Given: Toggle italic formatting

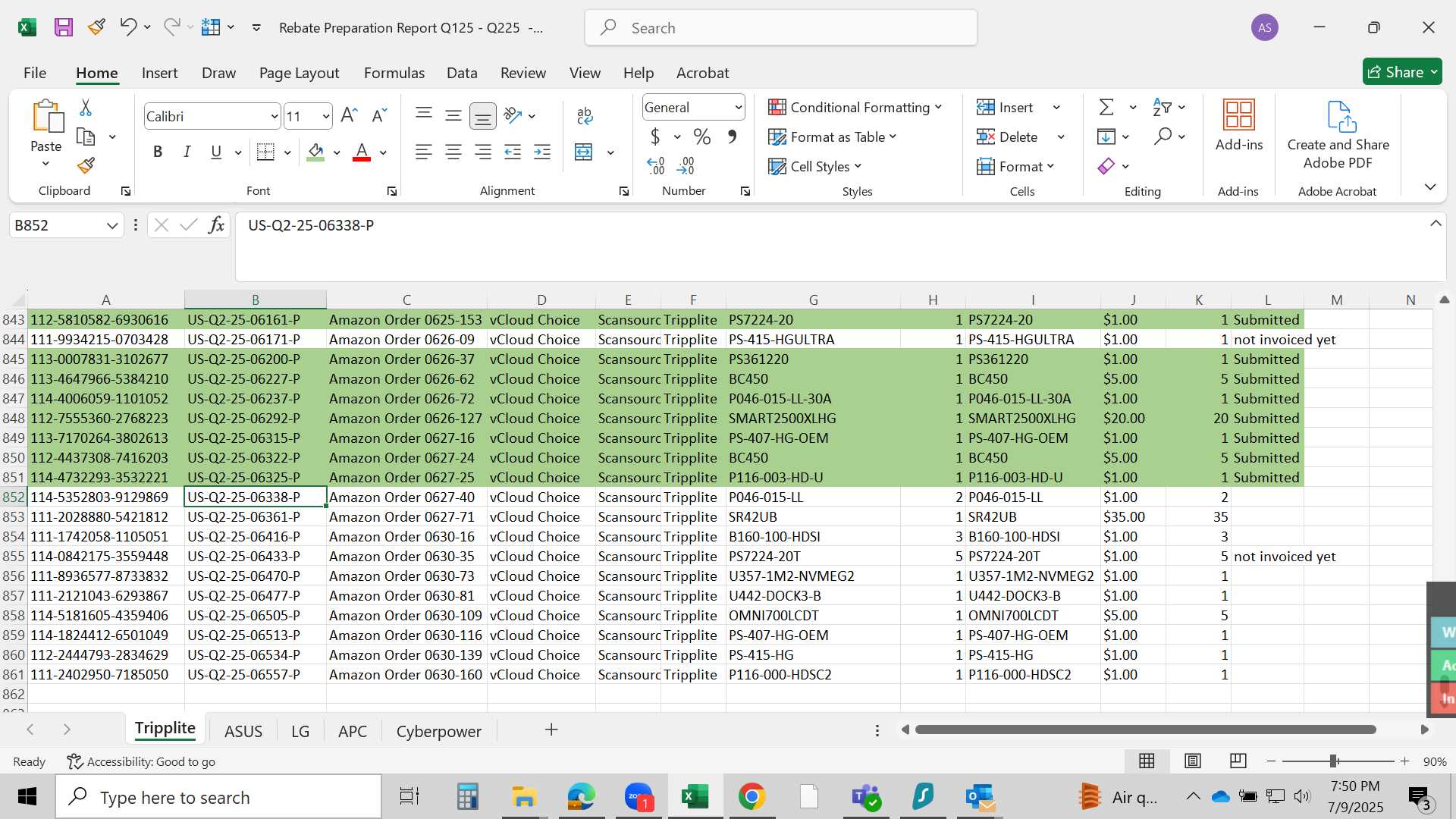Looking at the screenshot, I should click(187, 152).
